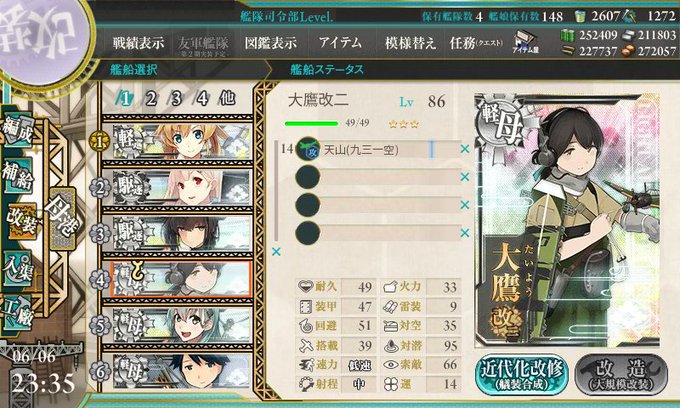The height and width of the screenshot is (408, 680).
Task: Switch to fleet tab 2
Action: tap(150, 99)
